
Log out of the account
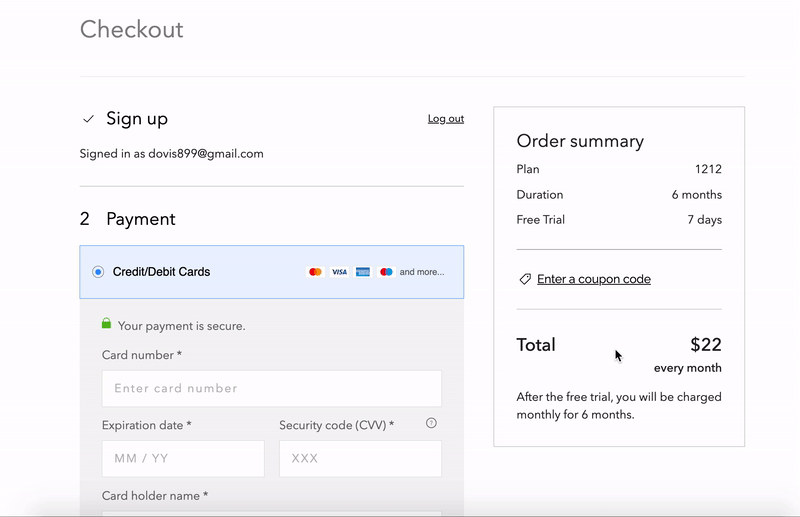coord(445,118)
